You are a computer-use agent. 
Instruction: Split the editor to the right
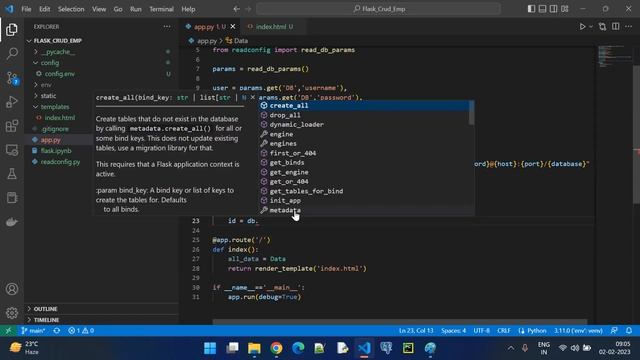pyautogui.click(x=616, y=27)
